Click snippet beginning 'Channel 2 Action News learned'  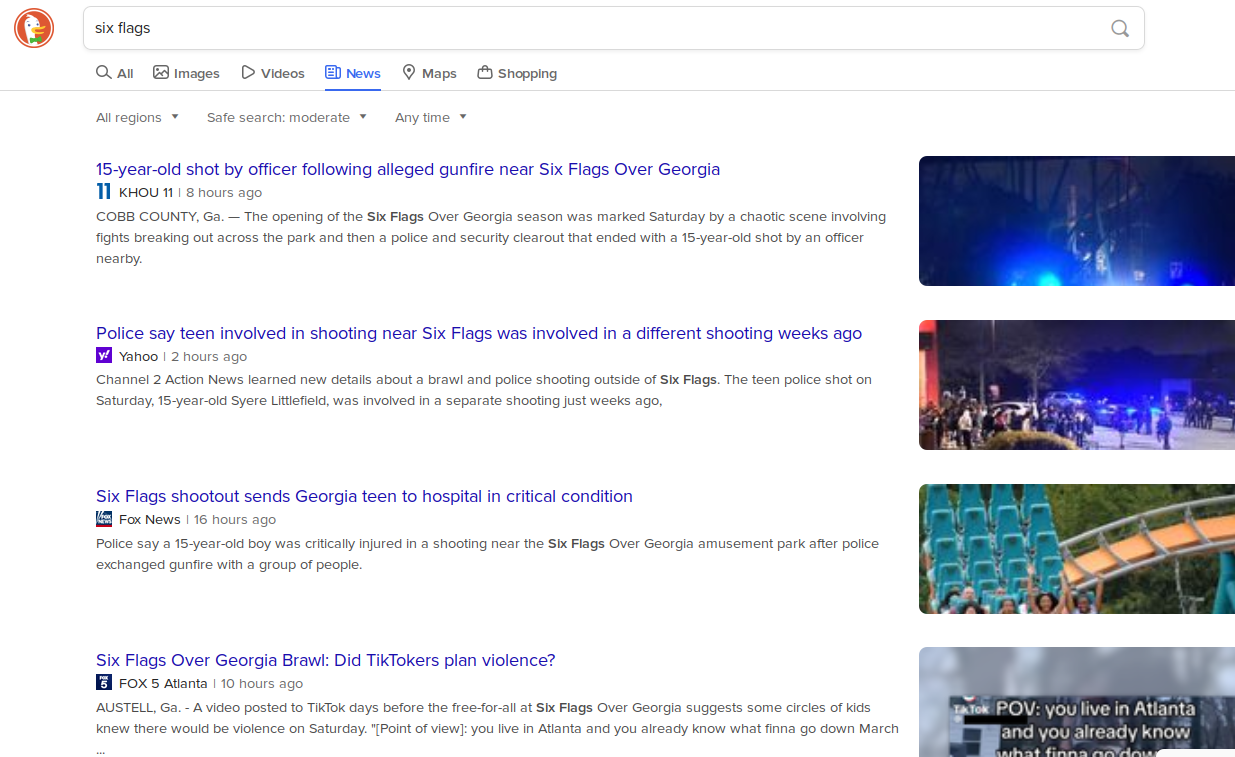484,390
